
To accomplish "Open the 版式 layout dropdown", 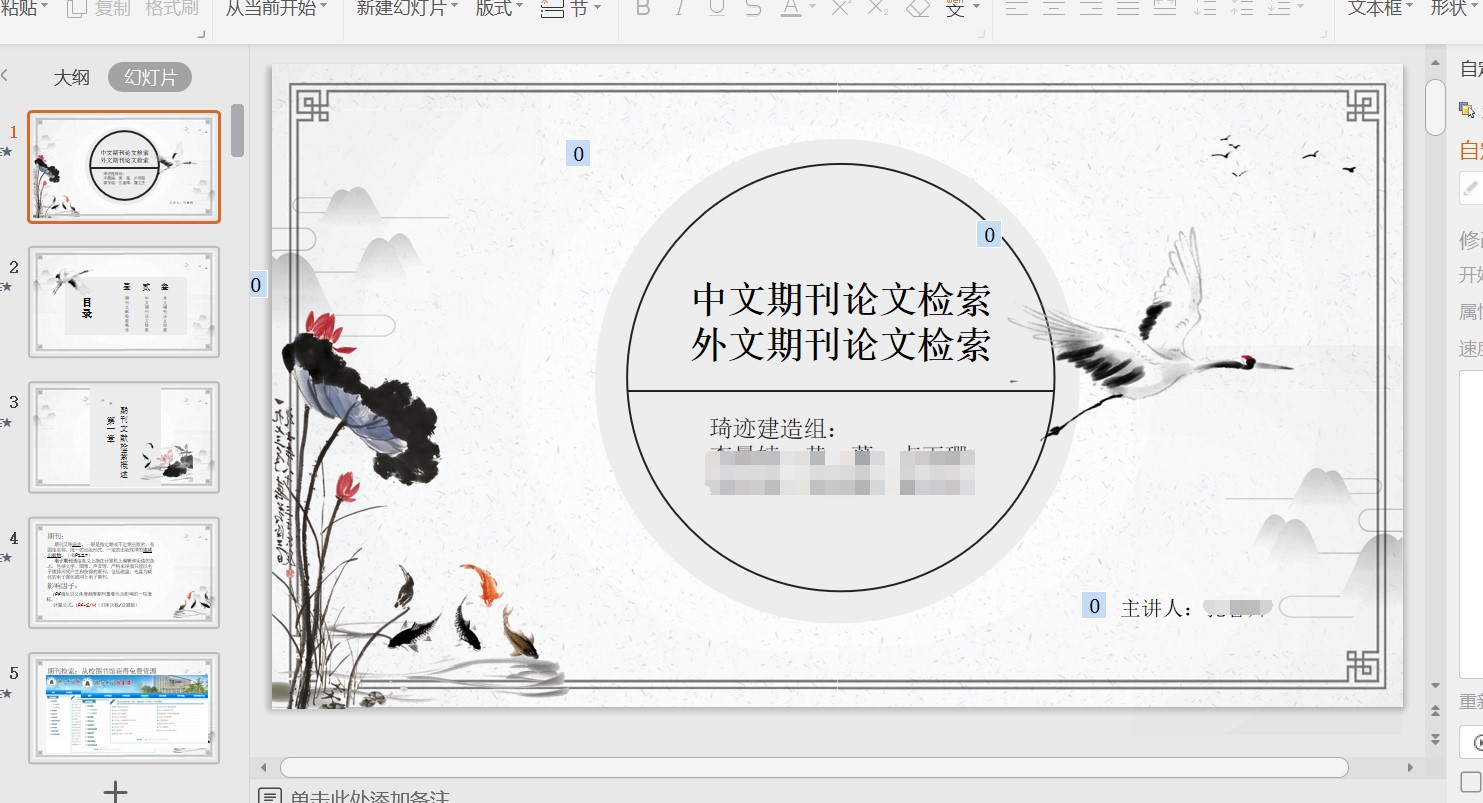I will click(x=498, y=9).
